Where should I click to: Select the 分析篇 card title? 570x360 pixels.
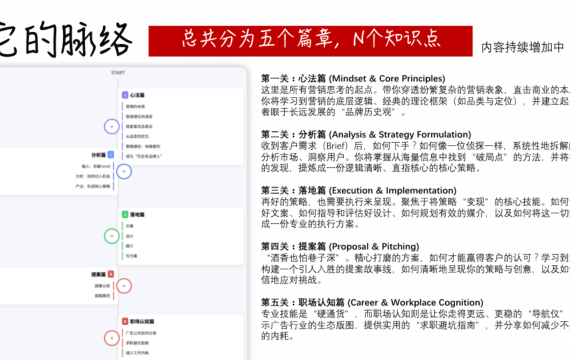(x=99, y=155)
